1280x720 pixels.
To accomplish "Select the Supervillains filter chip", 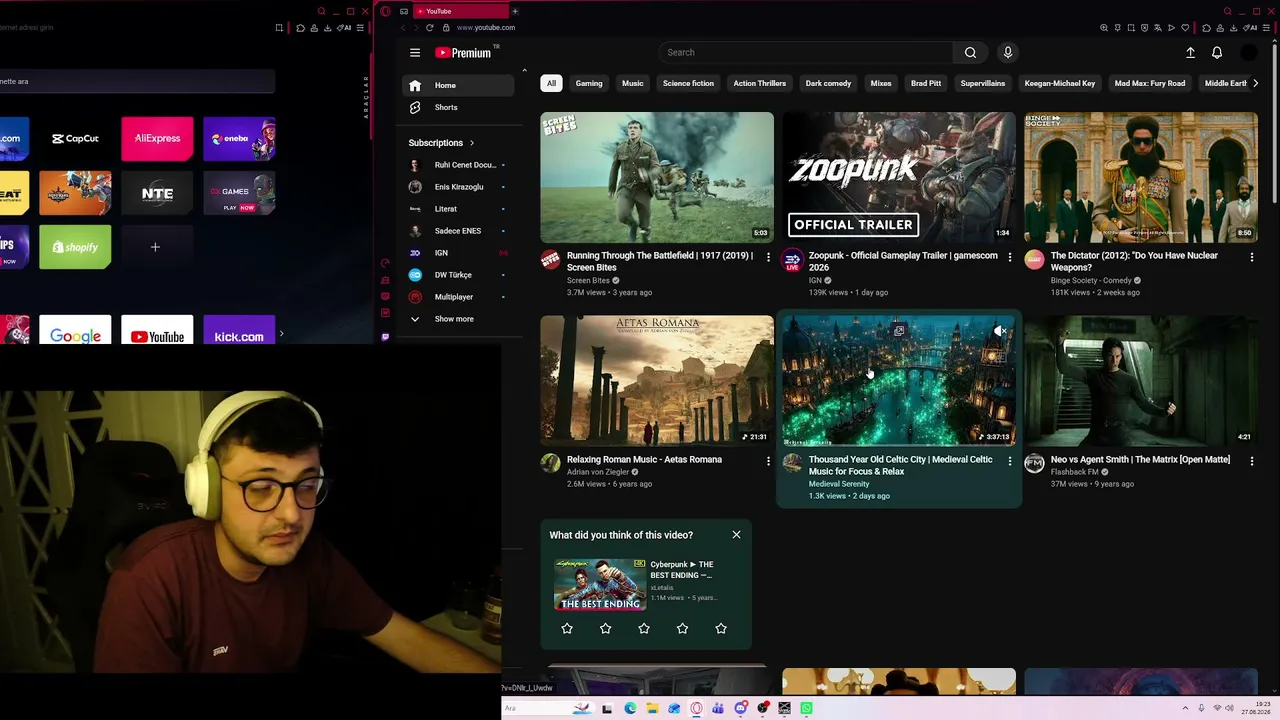I will [x=983, y=83].
